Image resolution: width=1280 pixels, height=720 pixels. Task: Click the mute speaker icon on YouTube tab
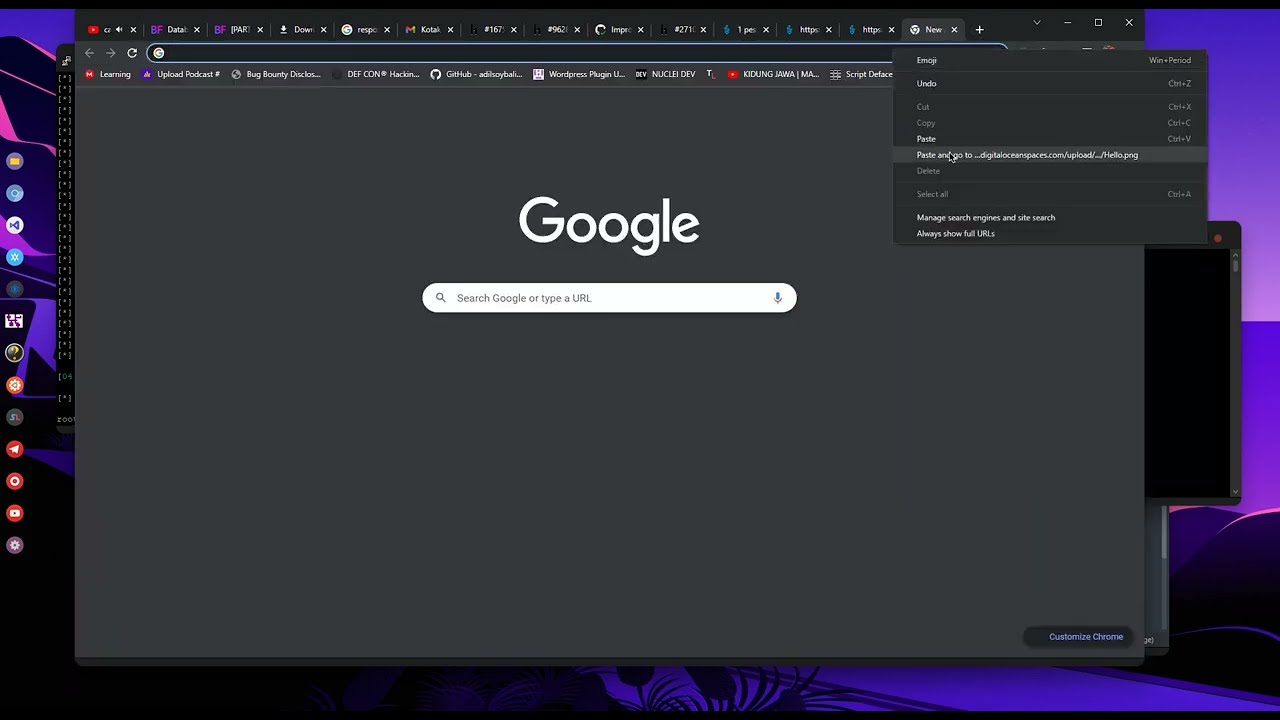click(119, 30)
